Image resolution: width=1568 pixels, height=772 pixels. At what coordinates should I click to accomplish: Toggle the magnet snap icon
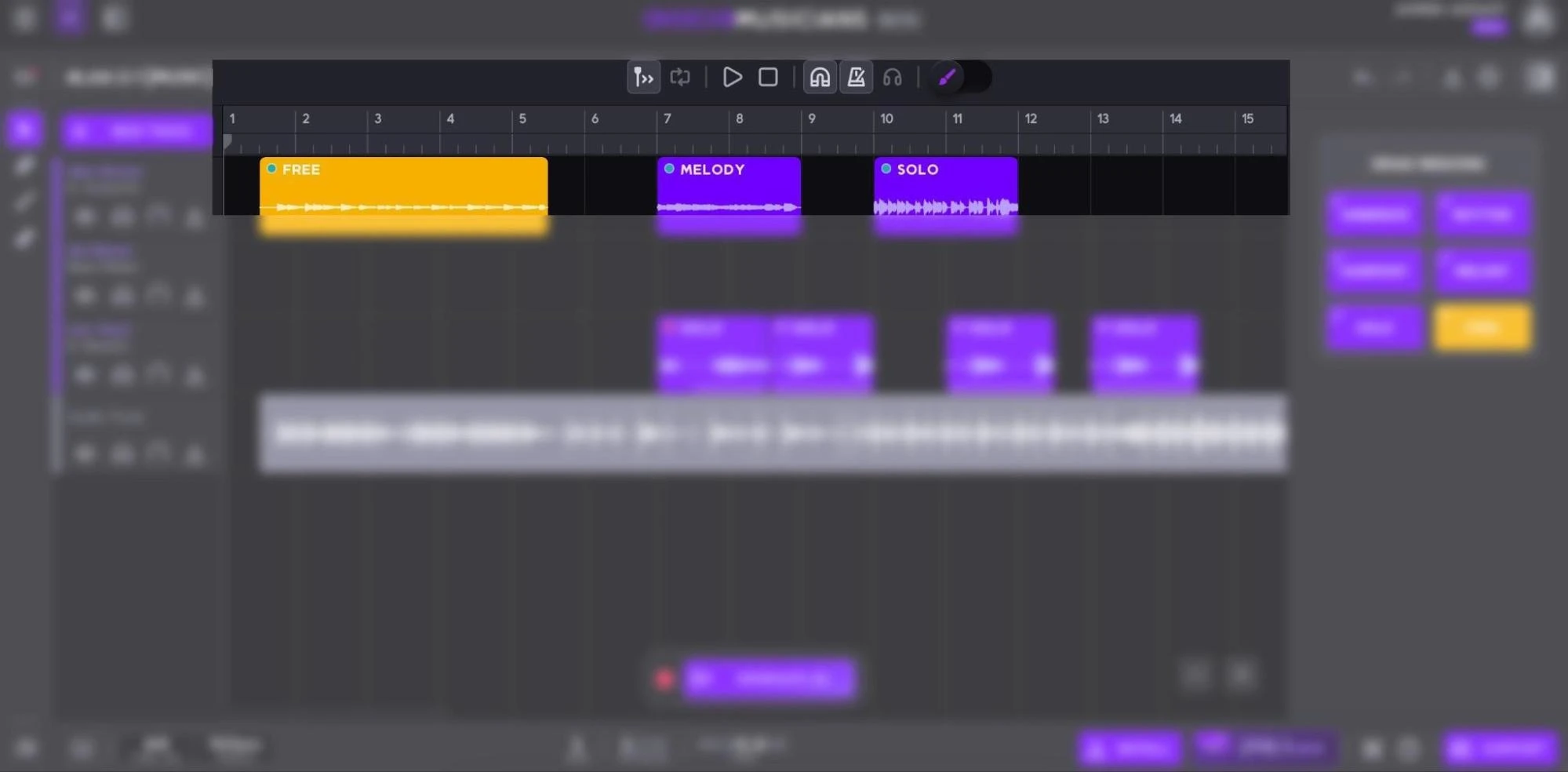(x=820, y=78)
